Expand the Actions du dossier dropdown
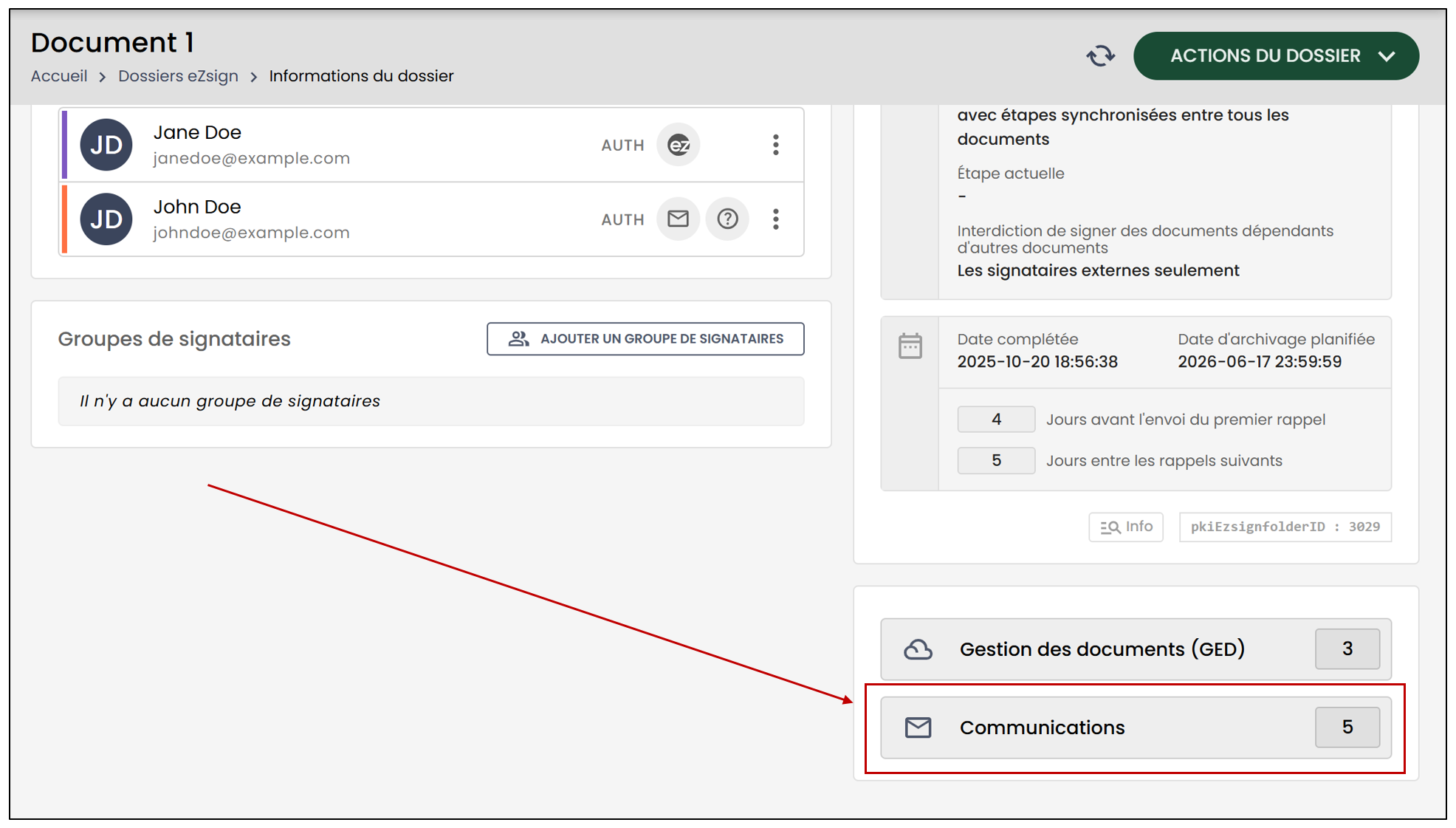Screen dimensions: 1456x828 [x=1276, y=56]
